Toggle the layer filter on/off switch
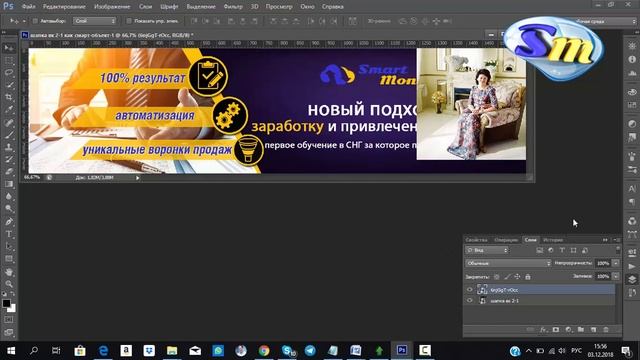 [x=618, y=249]
